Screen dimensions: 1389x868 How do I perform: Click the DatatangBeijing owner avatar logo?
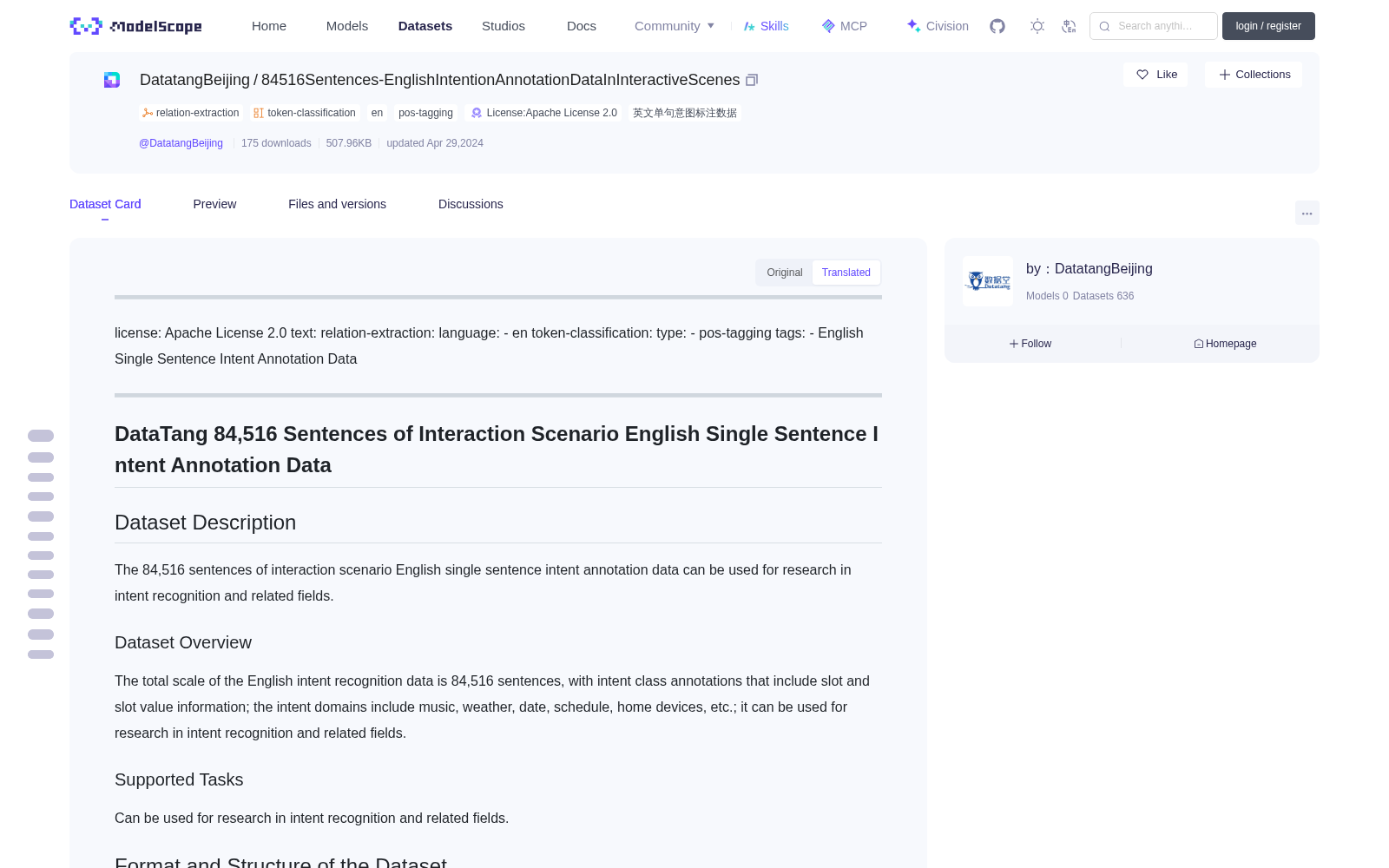coord(988,281)
